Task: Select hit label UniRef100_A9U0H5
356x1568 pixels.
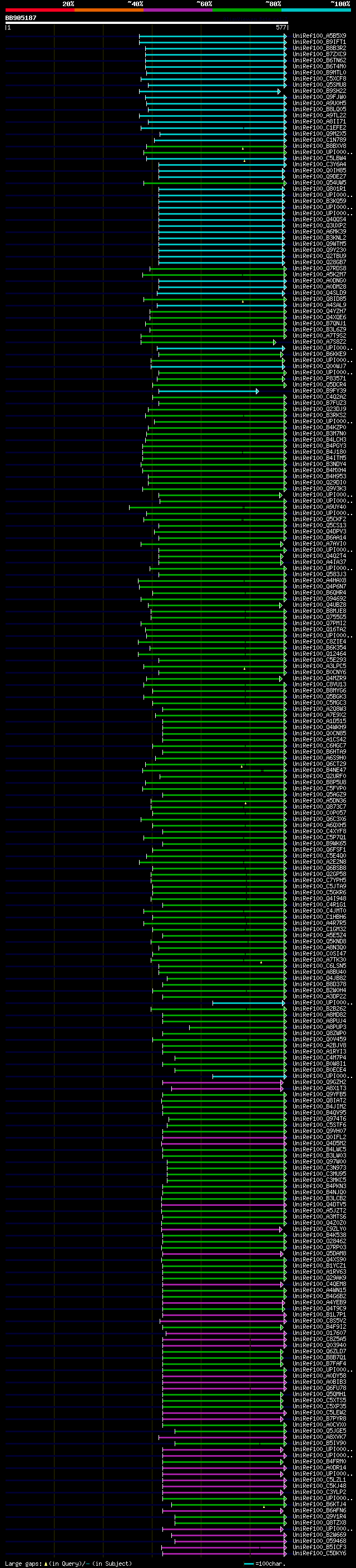Action: click(x=319, y=103)
